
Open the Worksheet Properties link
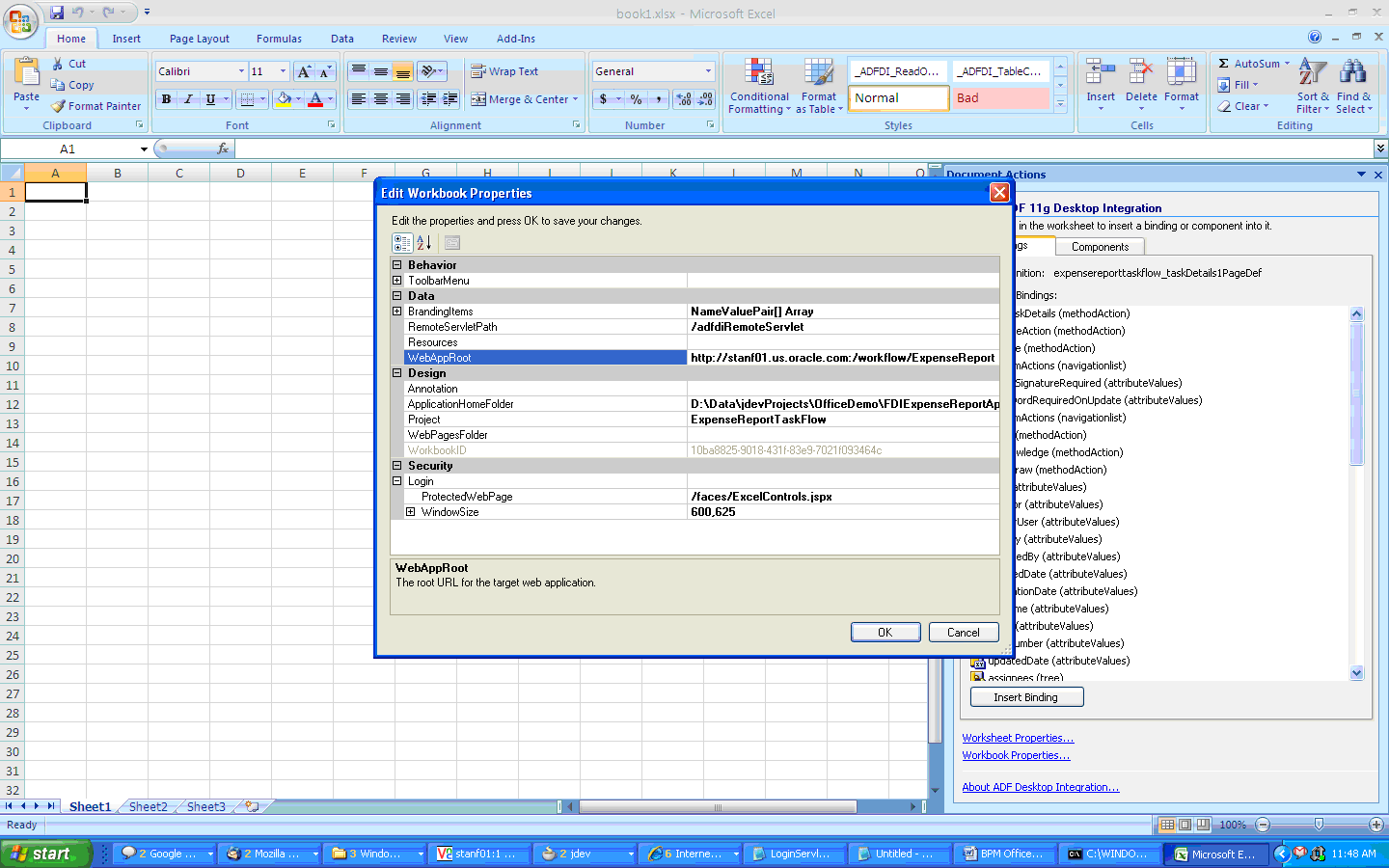coord(1018,738)
